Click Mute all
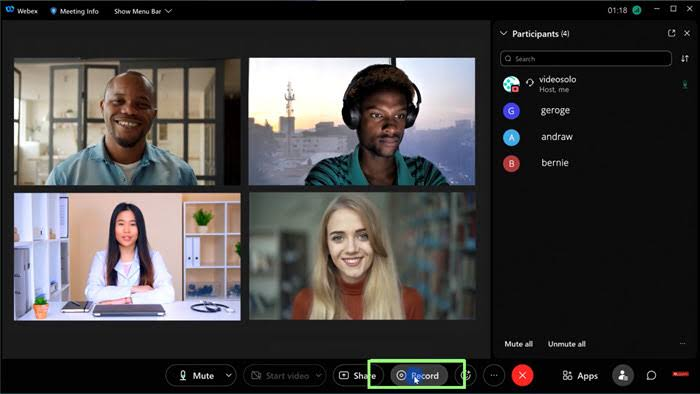The width and height of the screenshot is (700, 394). click(x=518, y=344)
